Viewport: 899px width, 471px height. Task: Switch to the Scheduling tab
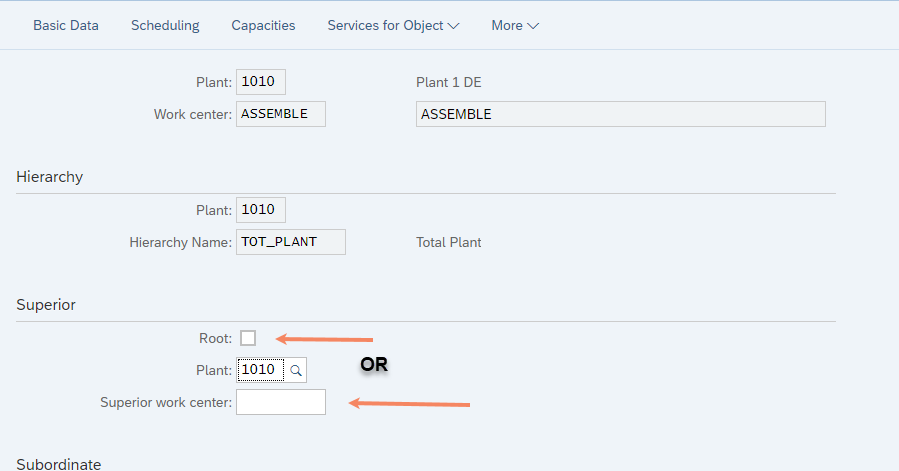pyautogui.click(x=165, y=26)
